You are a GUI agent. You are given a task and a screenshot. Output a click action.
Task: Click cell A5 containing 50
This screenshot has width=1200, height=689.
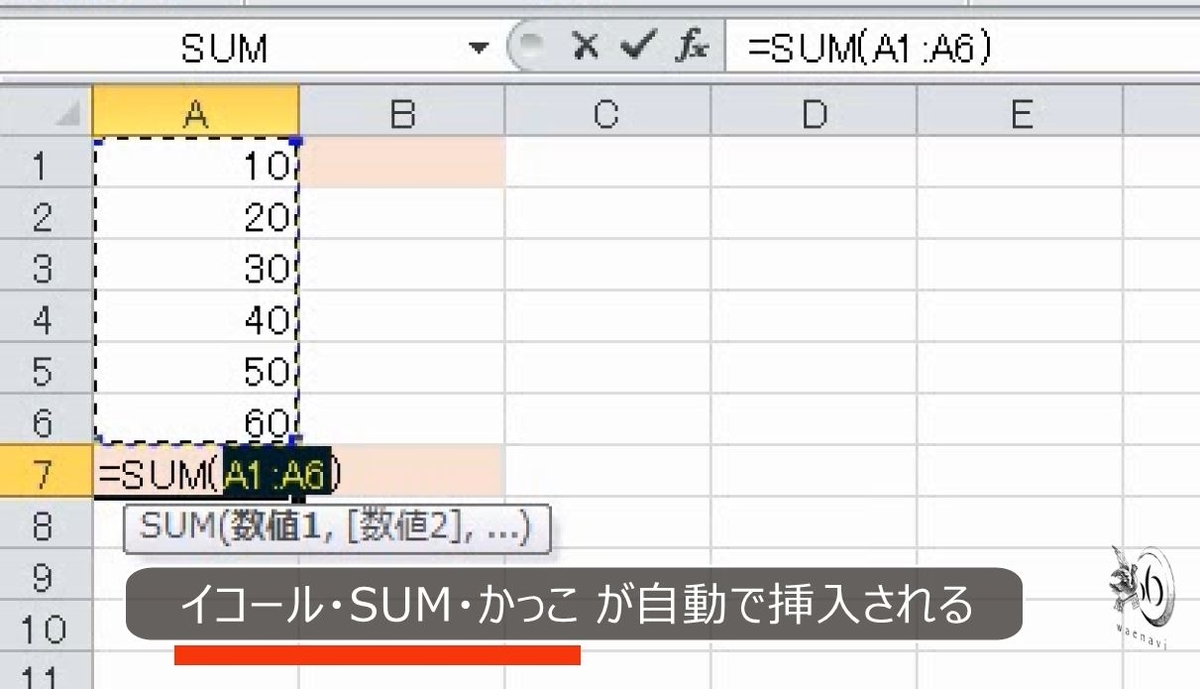coord(196,369)
